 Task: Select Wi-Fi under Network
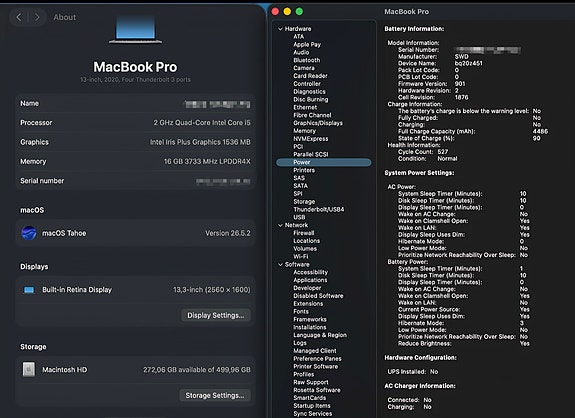301,256
